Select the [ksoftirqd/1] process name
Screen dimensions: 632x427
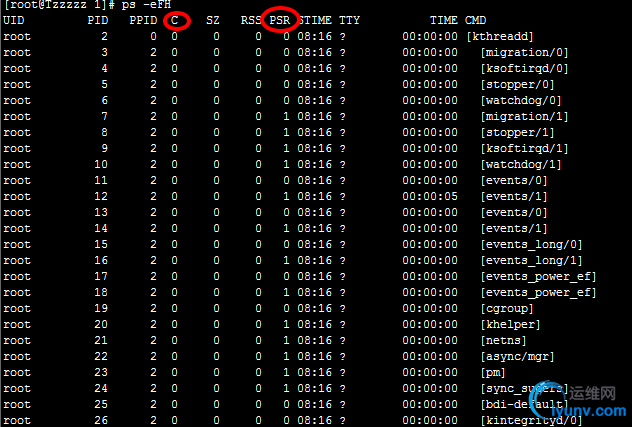click(524, 149)
